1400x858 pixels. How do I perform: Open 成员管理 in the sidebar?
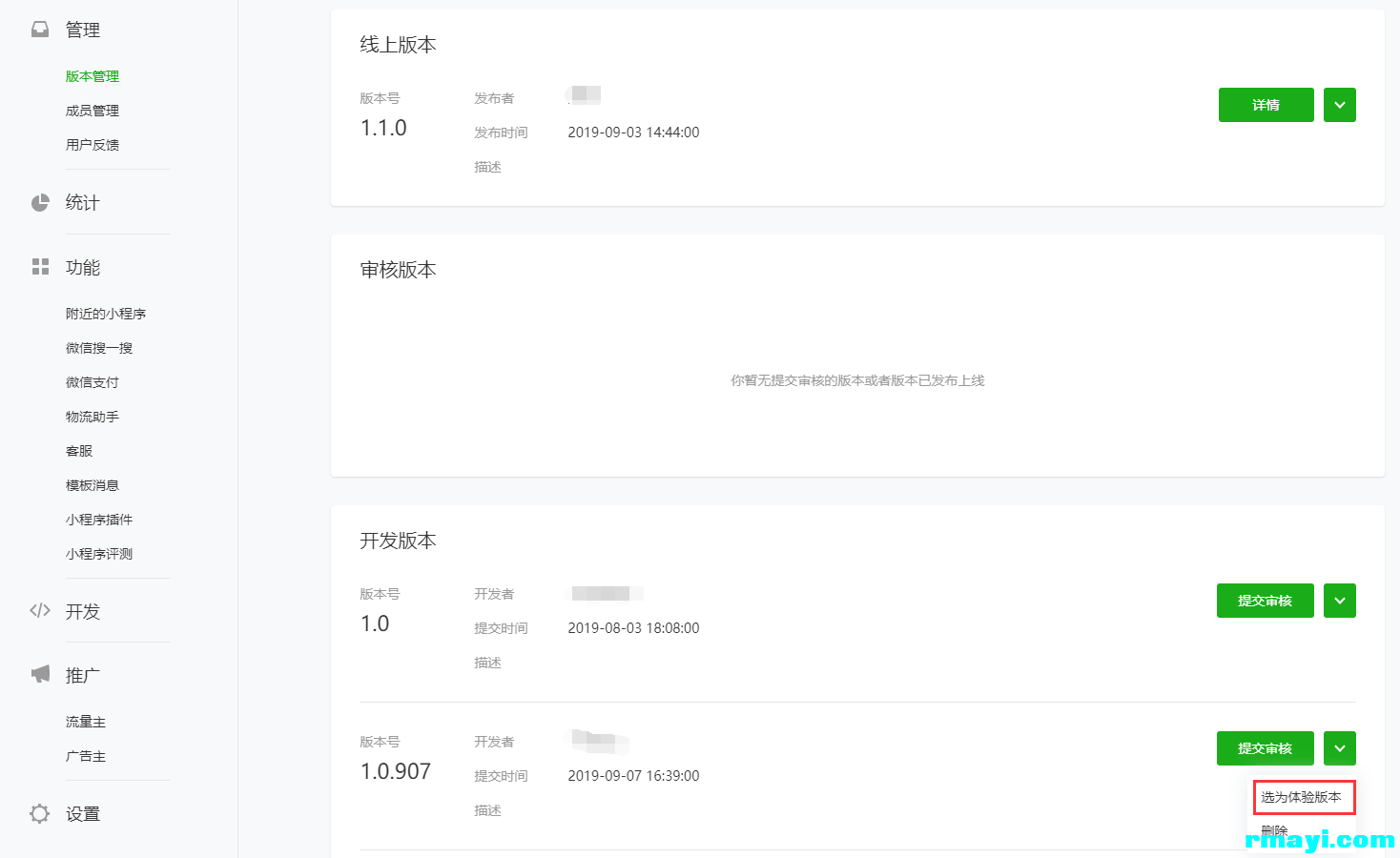(93, 111)
